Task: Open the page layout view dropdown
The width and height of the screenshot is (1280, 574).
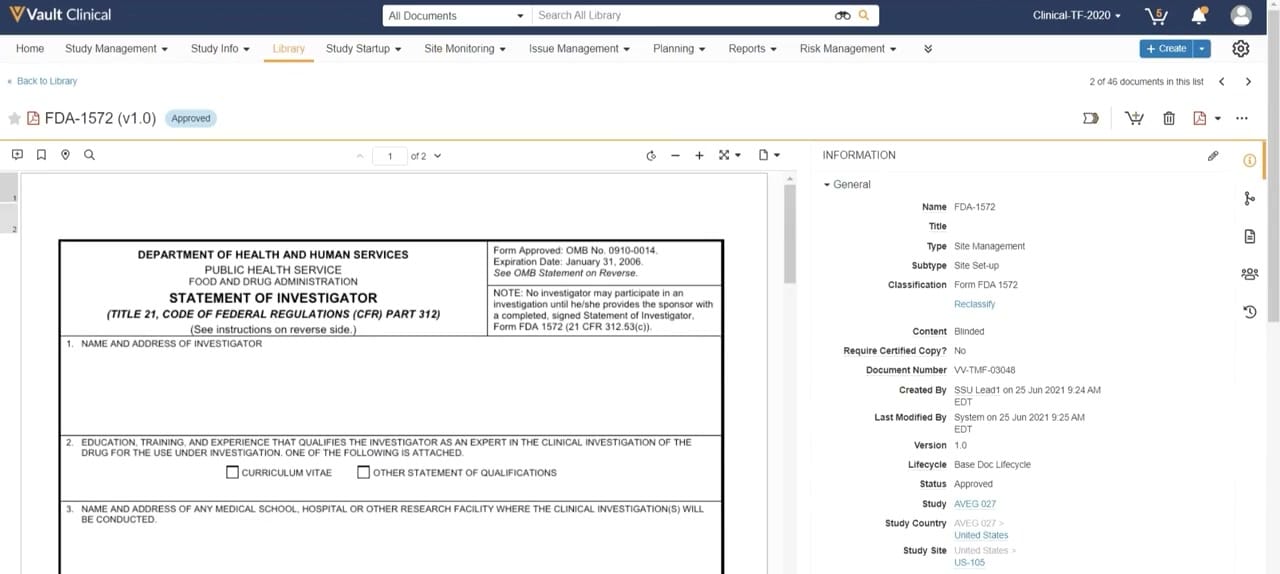Action: click(769, 156)
